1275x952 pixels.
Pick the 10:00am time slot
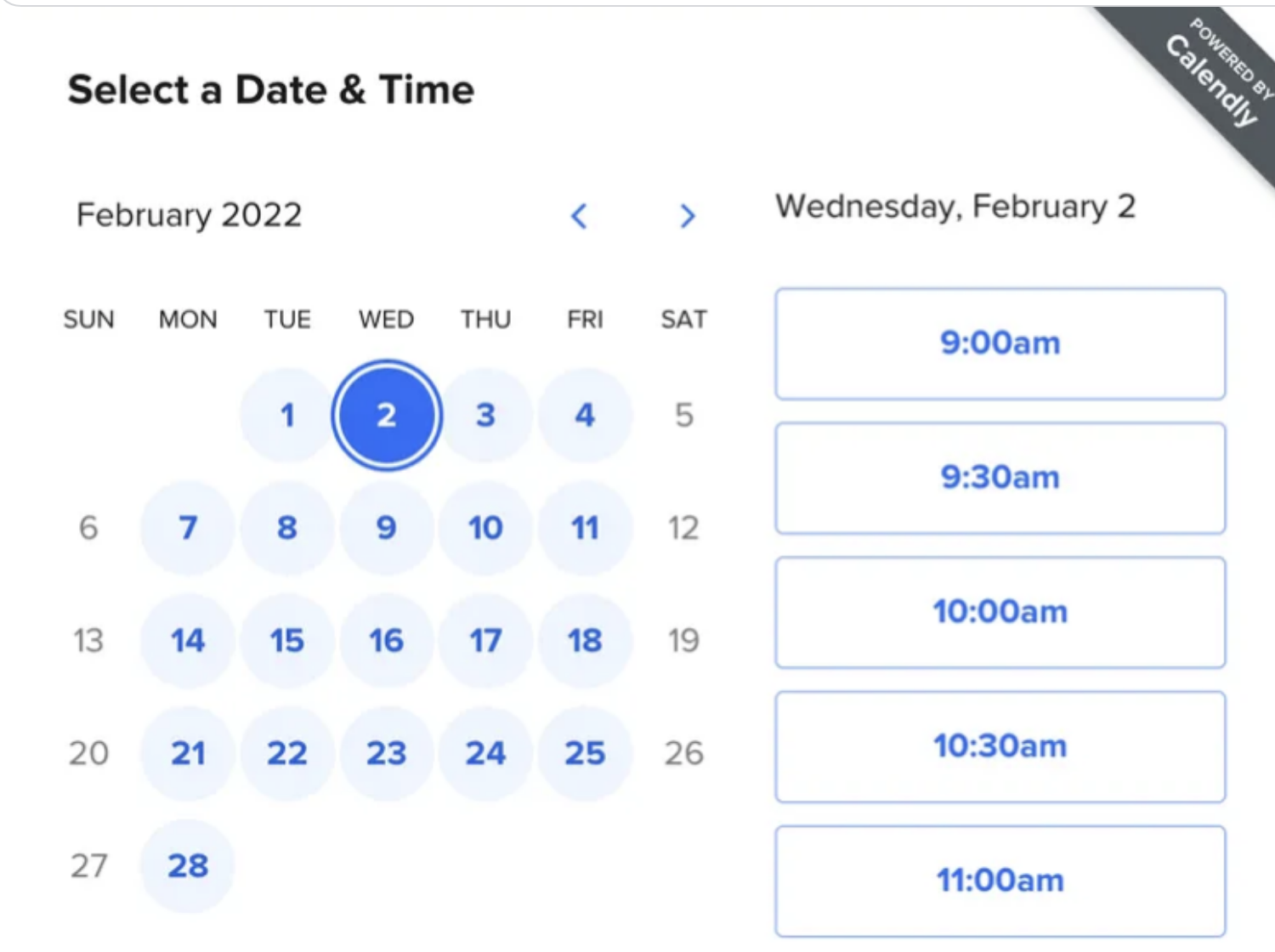1000,612
